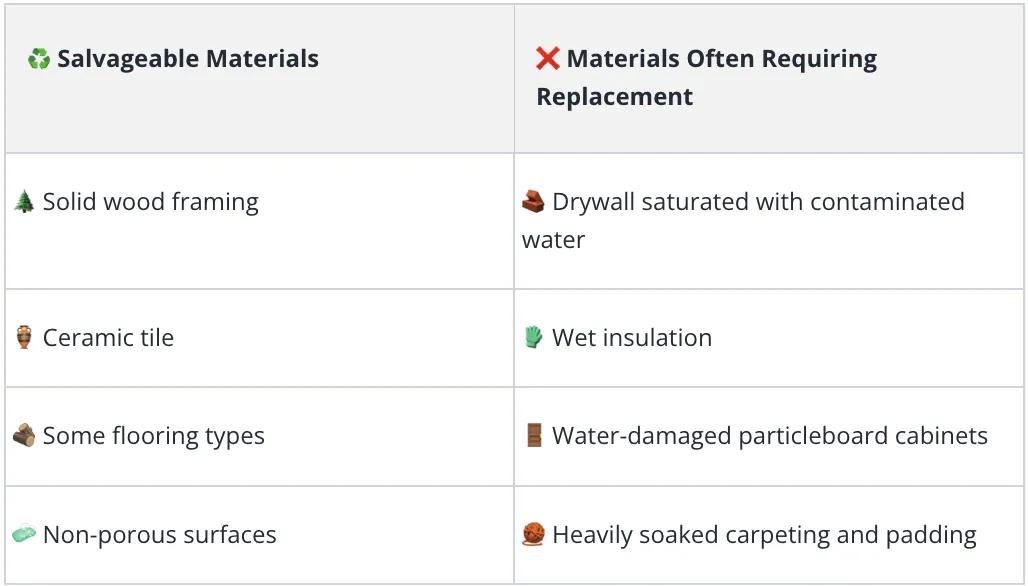Click the yarn ball emoji icon

point(534,534)
